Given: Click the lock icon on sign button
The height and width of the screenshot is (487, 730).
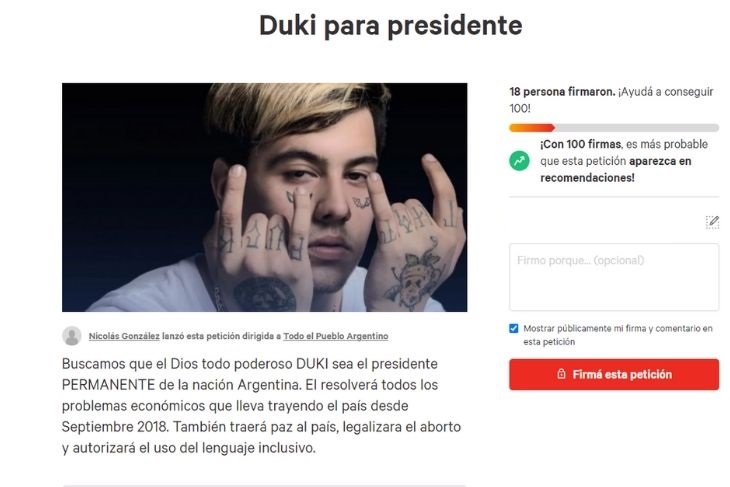Looking at the screenshot, I should 561,374.
